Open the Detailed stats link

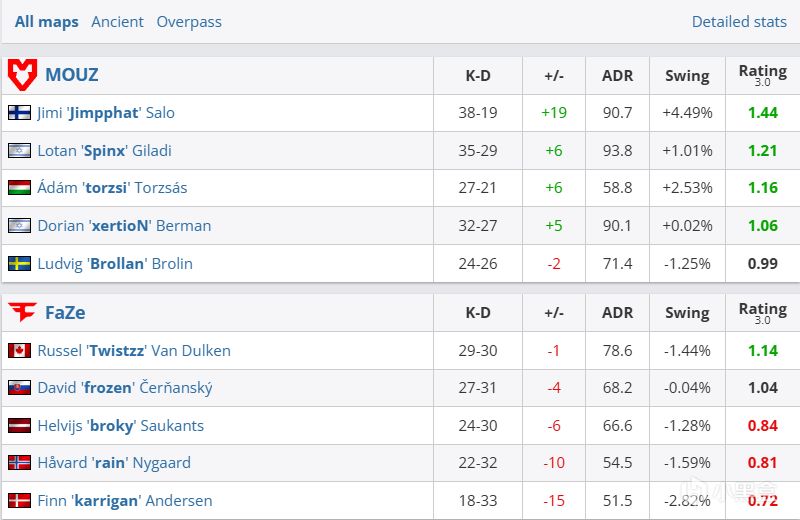point(739,21)
